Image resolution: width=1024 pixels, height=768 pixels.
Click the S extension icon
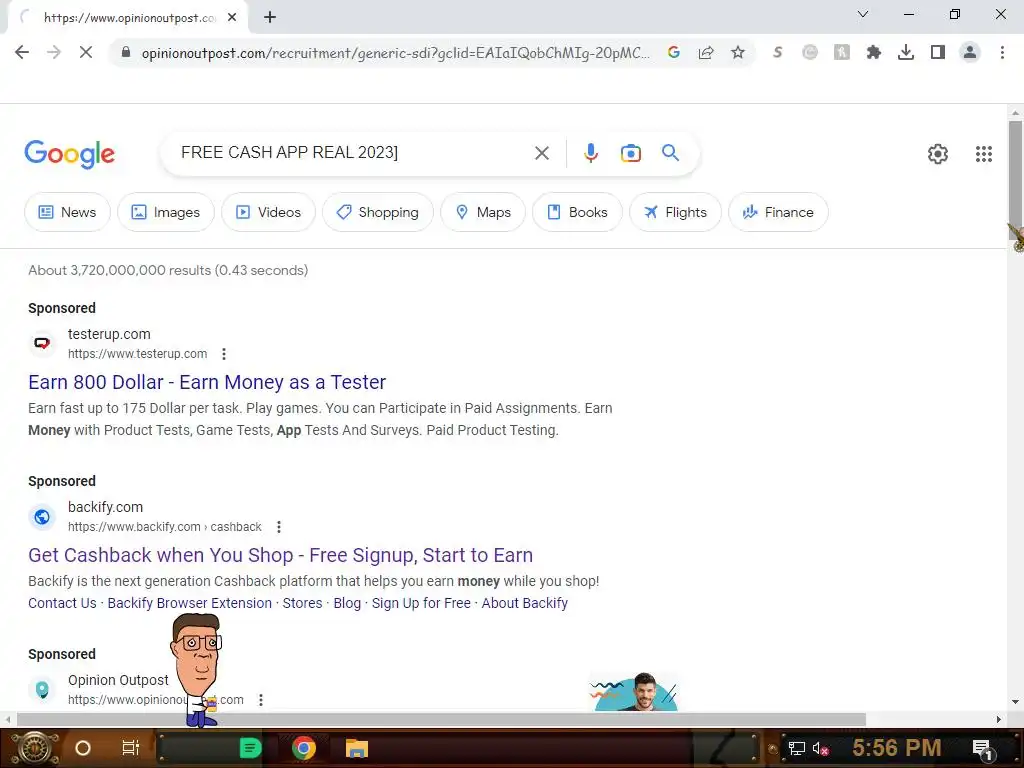[777, 52]
